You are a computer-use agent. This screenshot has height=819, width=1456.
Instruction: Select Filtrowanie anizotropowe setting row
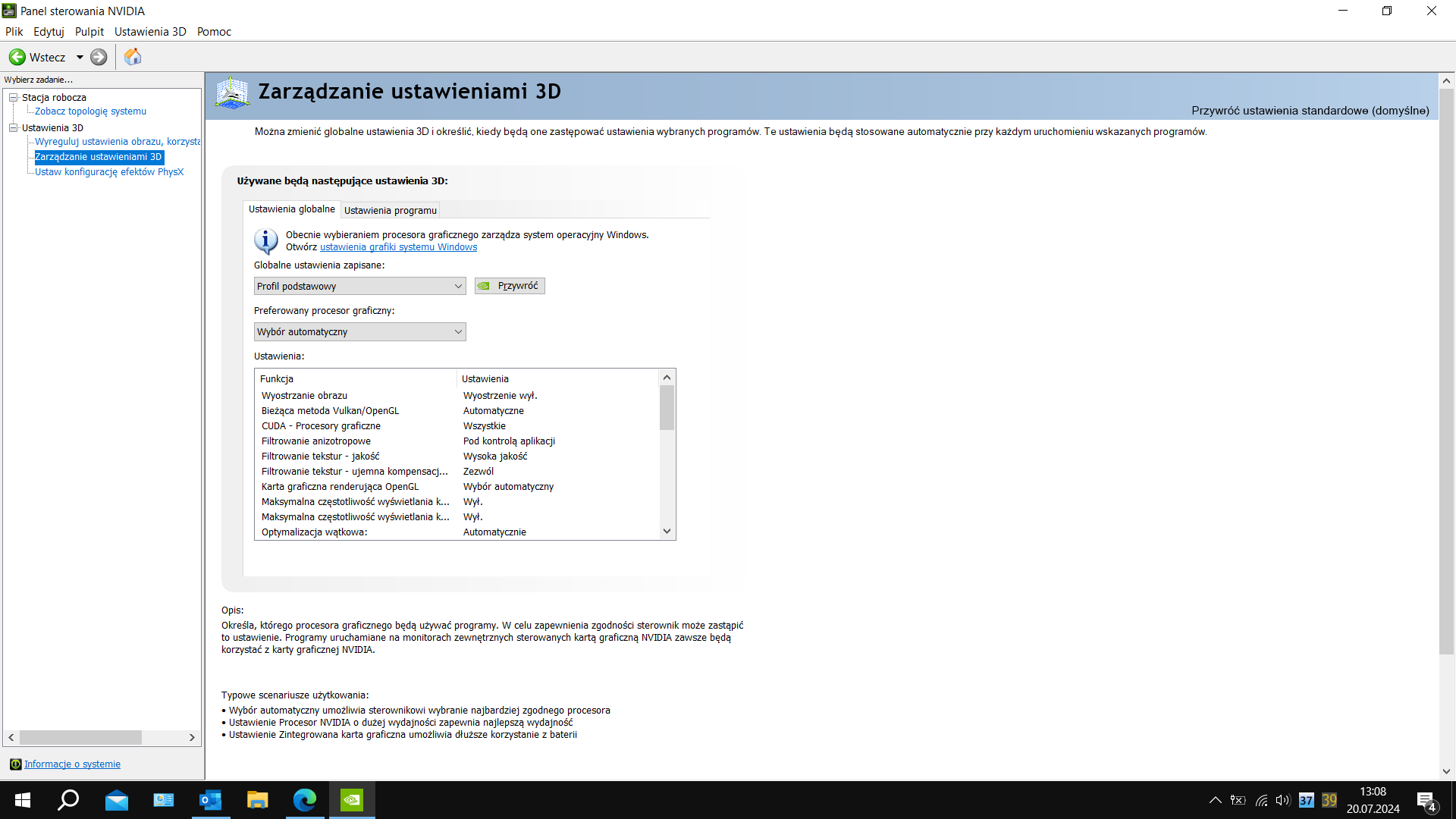[458, 441]
